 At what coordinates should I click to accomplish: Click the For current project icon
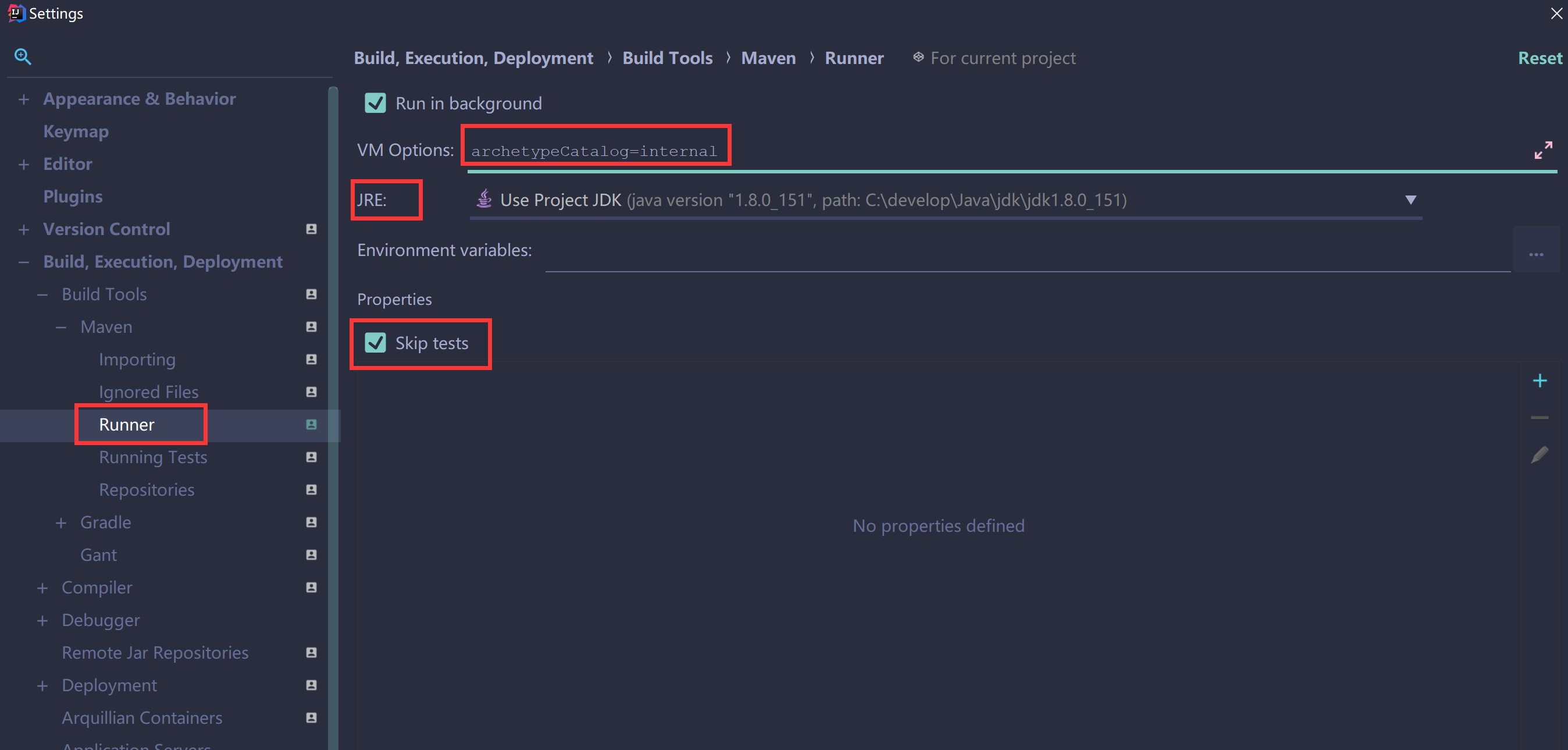coord(918,57)
